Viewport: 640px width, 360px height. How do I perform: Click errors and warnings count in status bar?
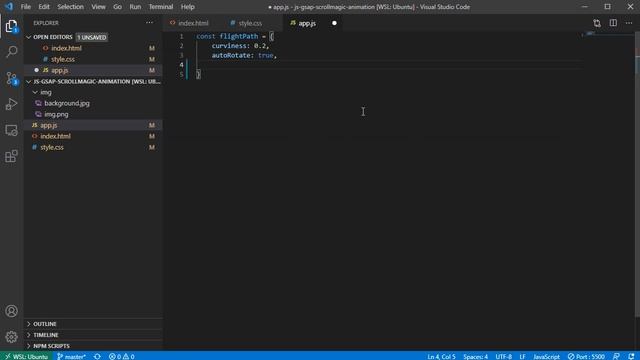coord(122,356)
